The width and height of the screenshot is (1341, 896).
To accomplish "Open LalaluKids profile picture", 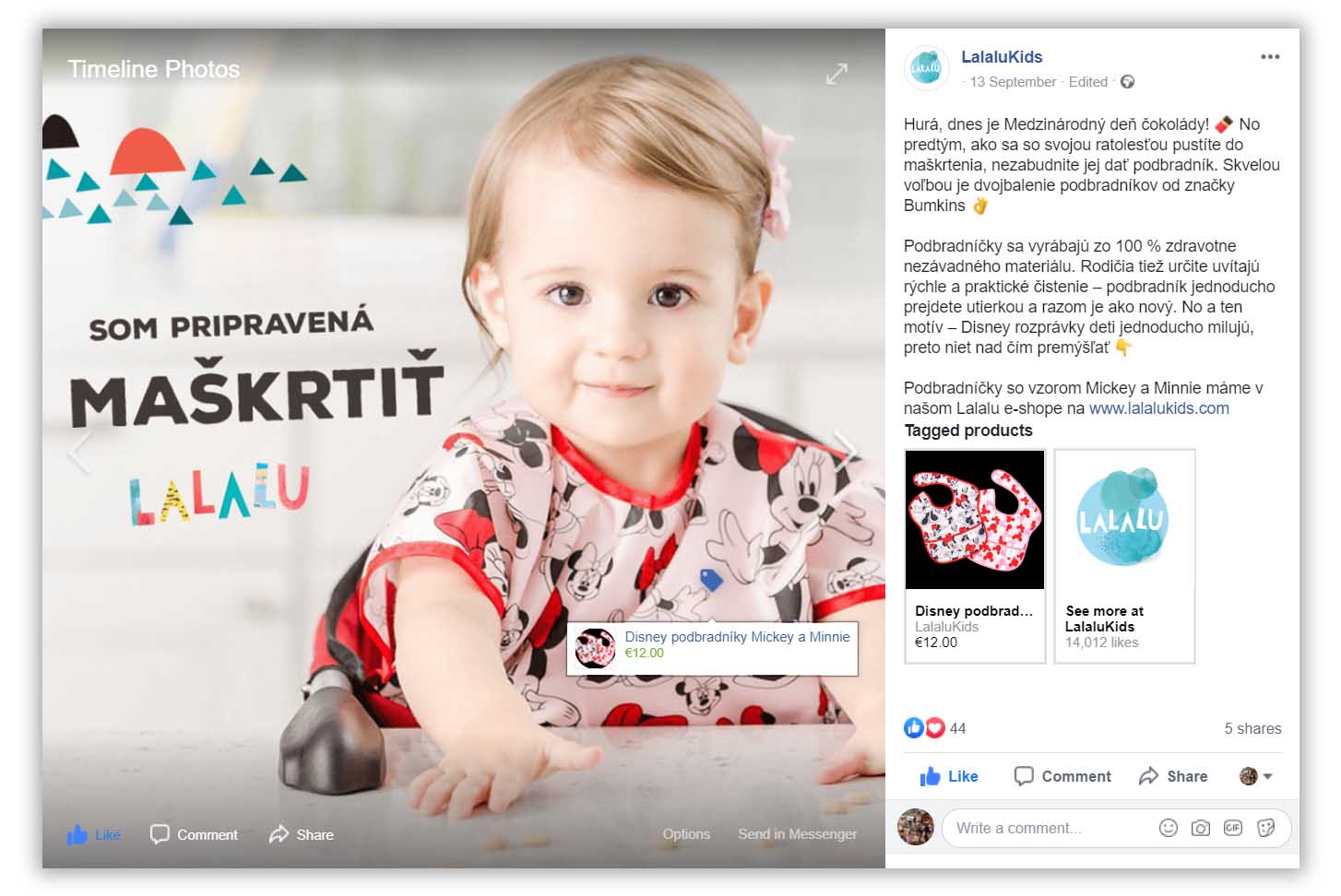I will 926,68.
